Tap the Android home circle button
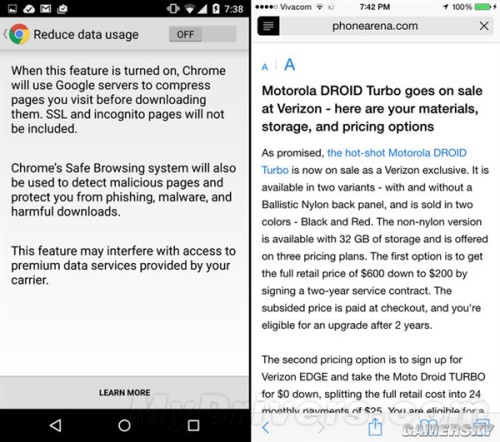The image size is (500, 442). click(124, 425)
